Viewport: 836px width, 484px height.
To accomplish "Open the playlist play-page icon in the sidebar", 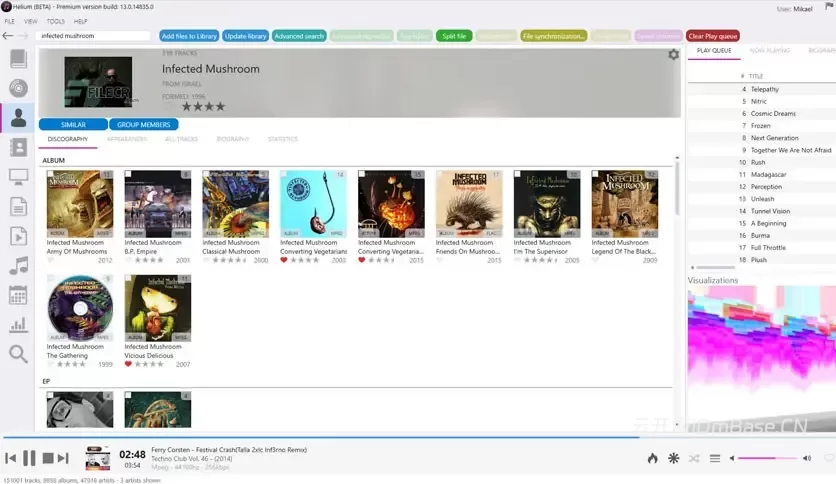I will [x=18, y=236].
